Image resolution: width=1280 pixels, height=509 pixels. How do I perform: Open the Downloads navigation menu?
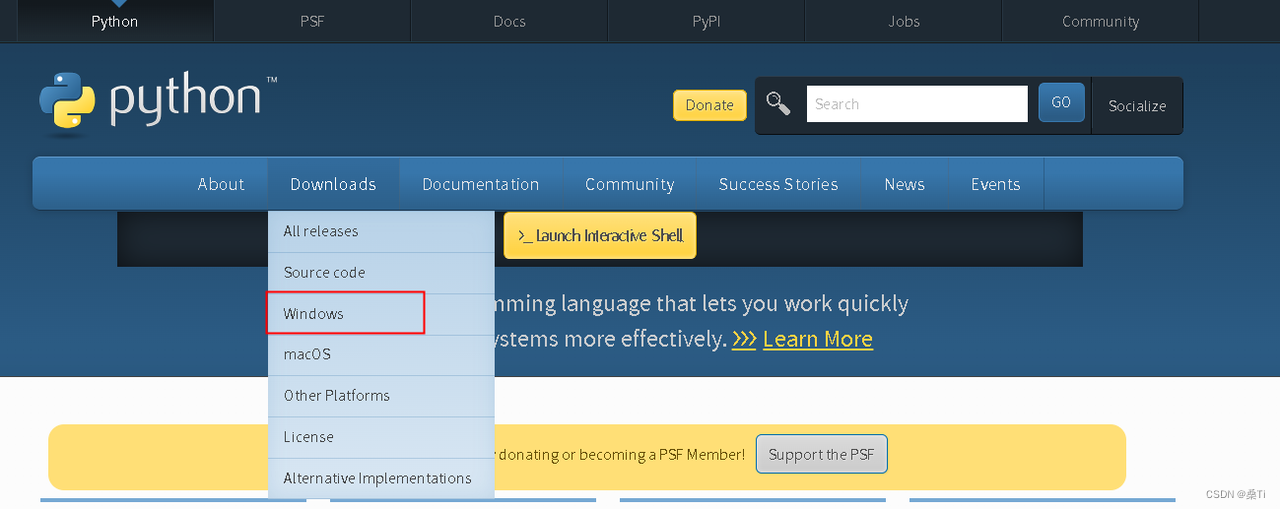333,184
